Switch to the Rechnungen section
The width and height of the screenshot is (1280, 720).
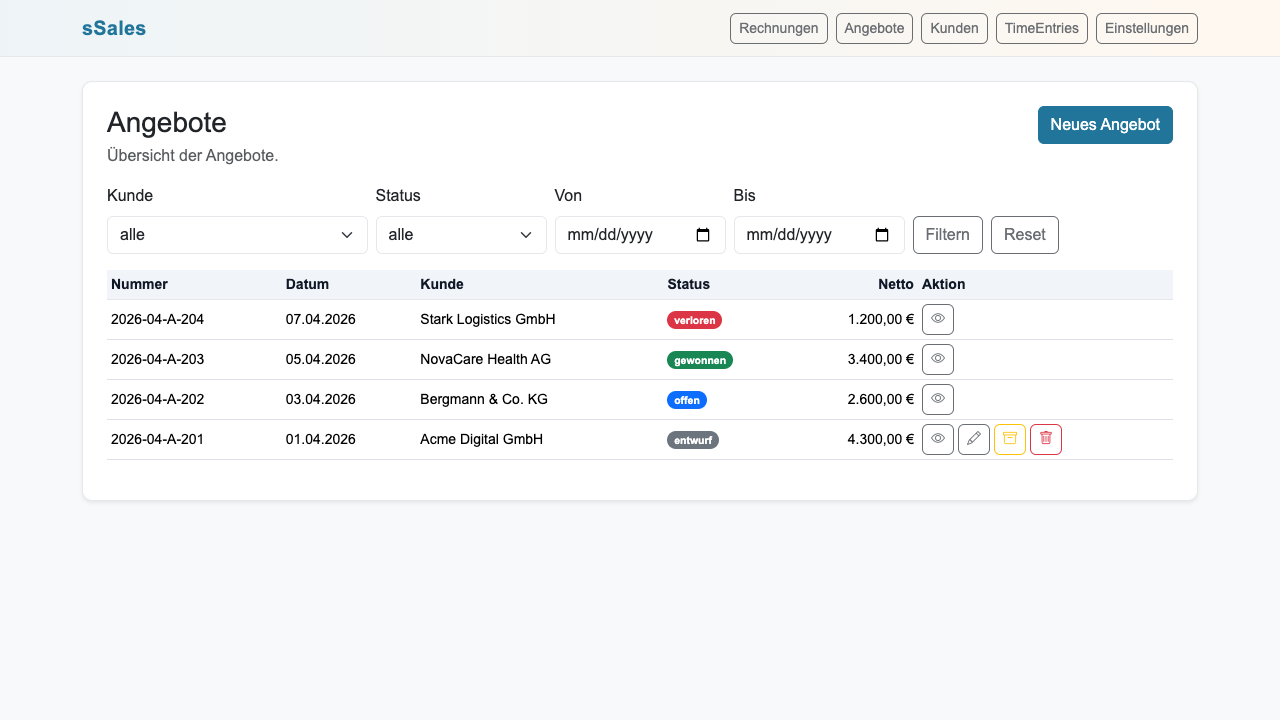click(778, 28)
